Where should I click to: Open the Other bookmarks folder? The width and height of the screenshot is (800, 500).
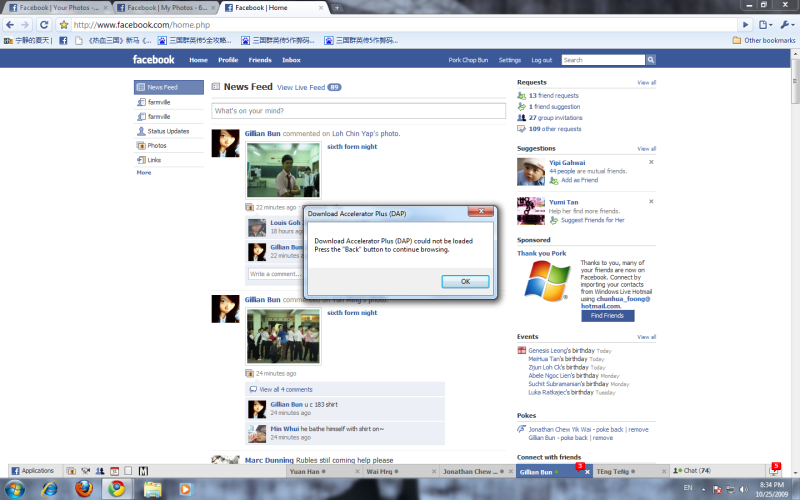[x=764, y=40]
